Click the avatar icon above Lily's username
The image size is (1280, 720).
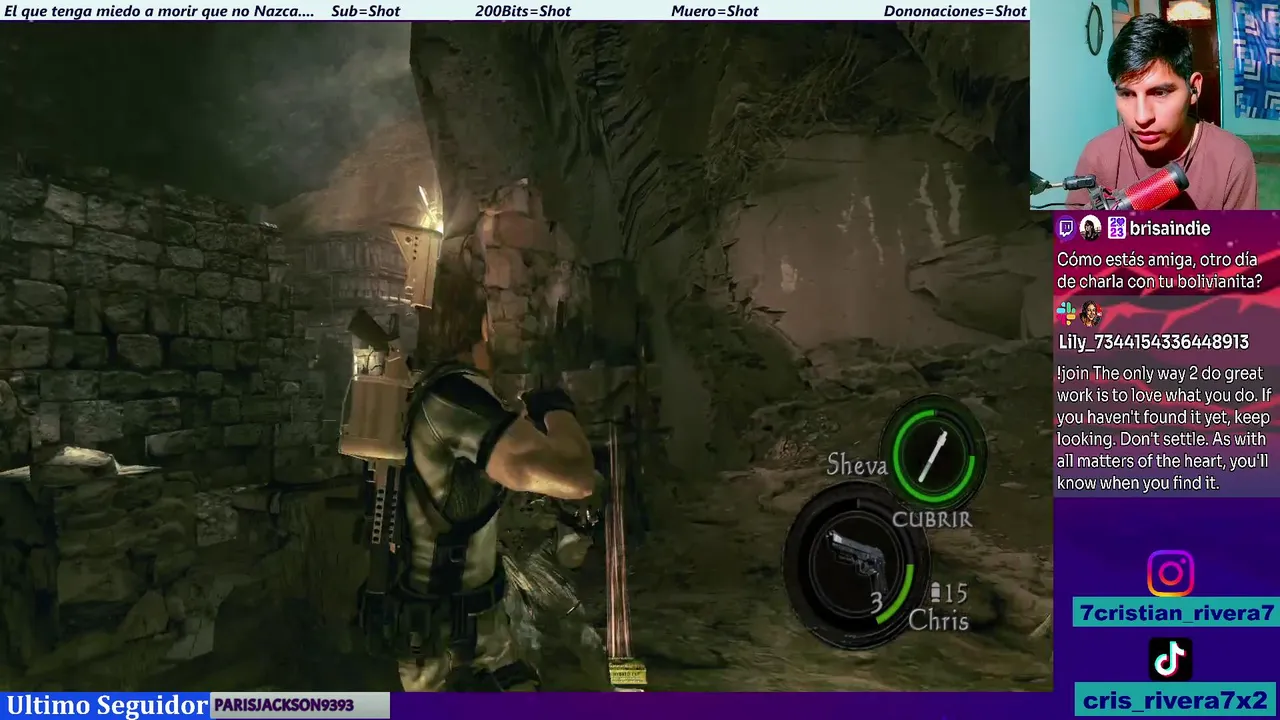point(1091,314)
